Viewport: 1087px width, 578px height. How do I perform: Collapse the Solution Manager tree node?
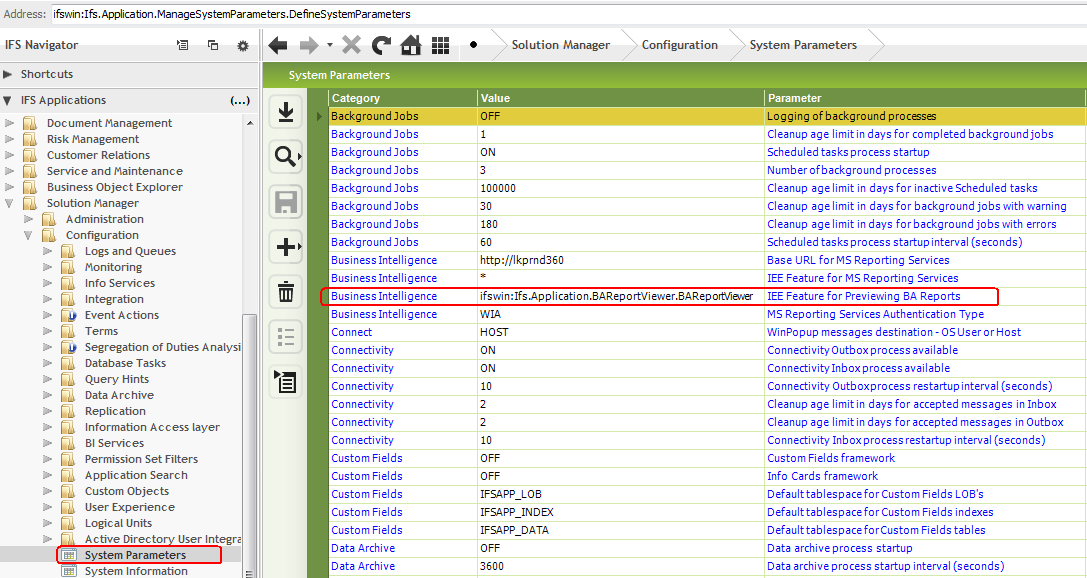click(x=9, y=203)
